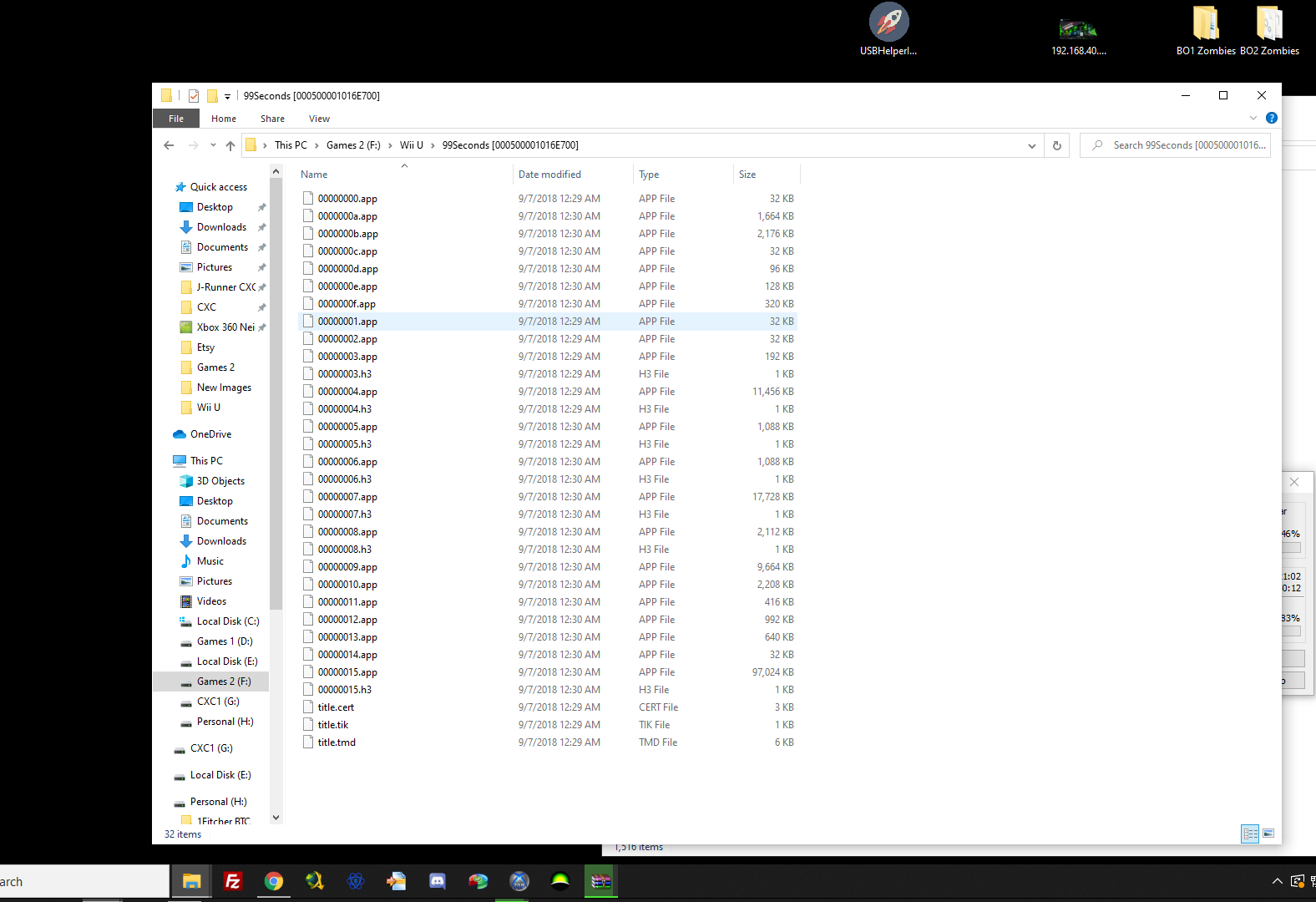Switch to Details view layout
Viewport: 1316px width, 902px height.
click(x=1250, y=834)
